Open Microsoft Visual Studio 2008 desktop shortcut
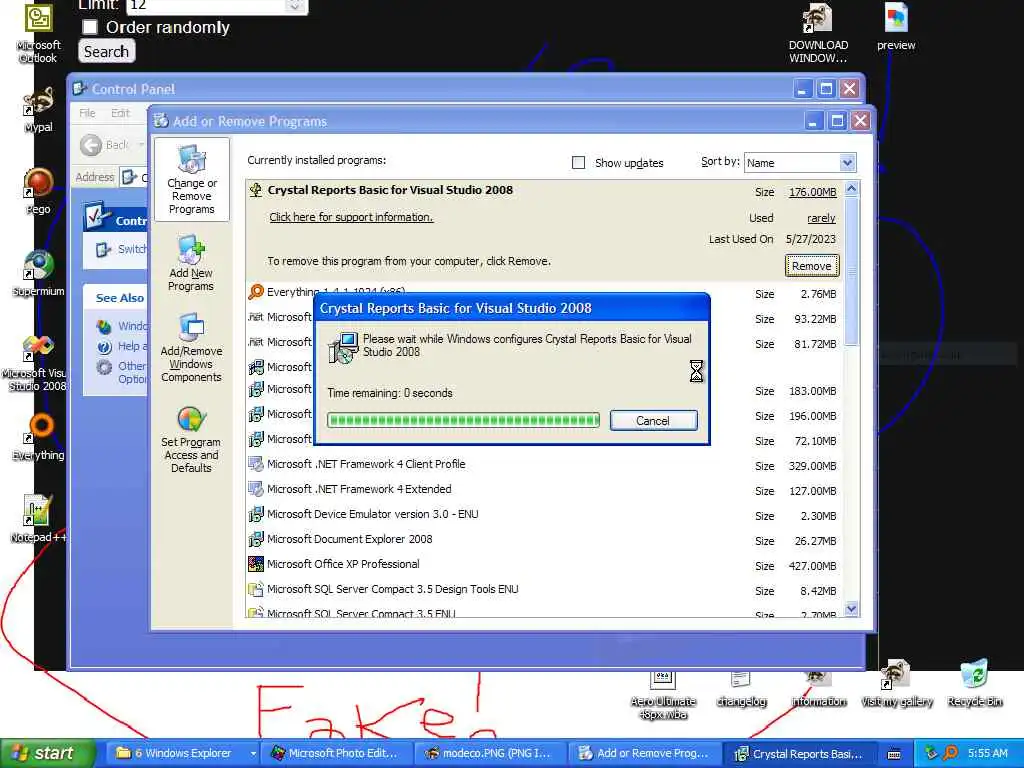The height and width of the screenshot is (768, 1024). [38, 348]
